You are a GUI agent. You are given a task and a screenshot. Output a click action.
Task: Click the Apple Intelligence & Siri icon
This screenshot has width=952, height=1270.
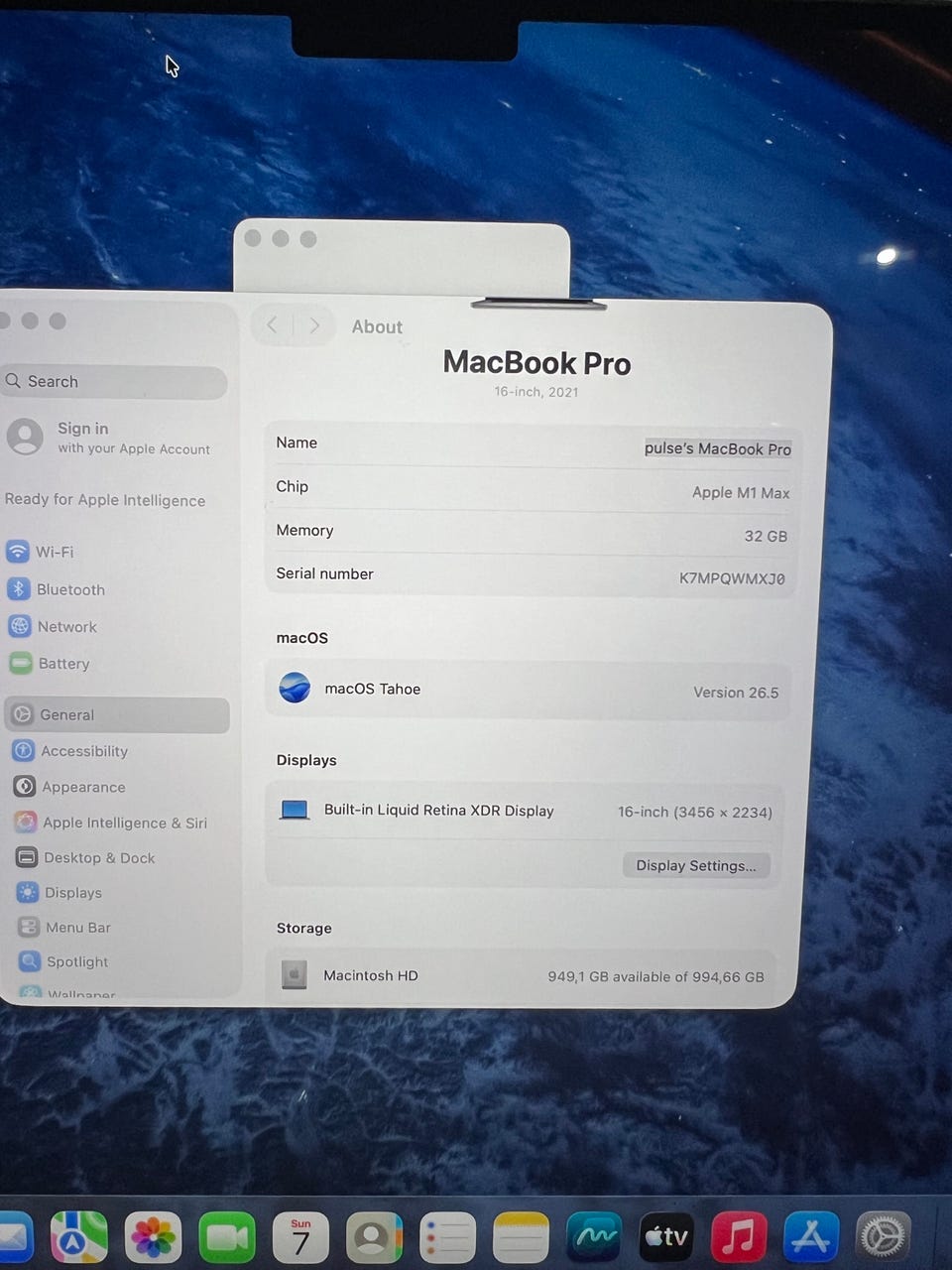(x=26, y=823)
